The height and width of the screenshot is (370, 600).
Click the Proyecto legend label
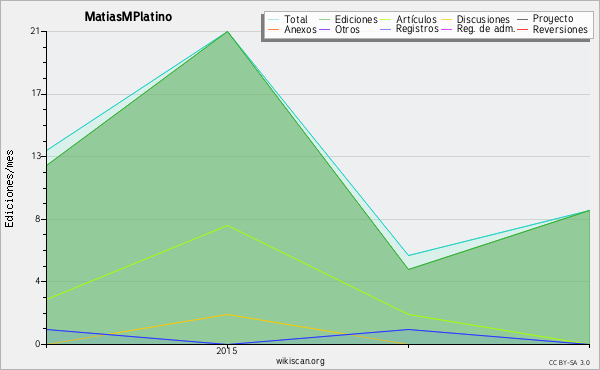553,19
